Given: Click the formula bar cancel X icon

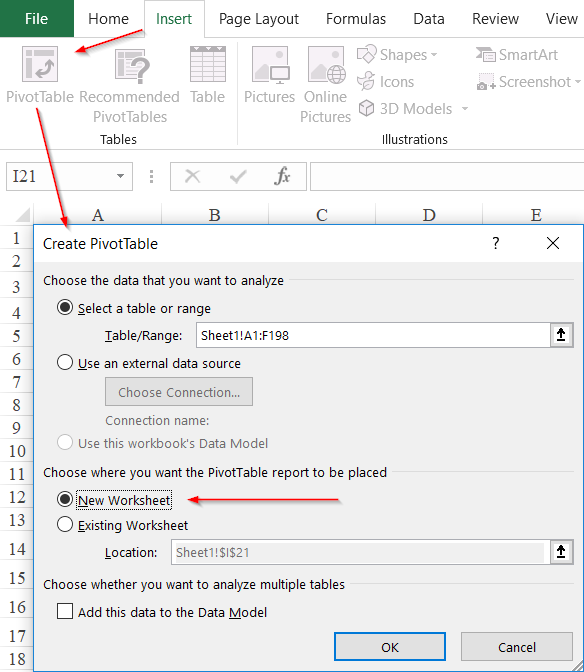Looking at the screenshot, I should pyautogui.click(x=192, y=176).
